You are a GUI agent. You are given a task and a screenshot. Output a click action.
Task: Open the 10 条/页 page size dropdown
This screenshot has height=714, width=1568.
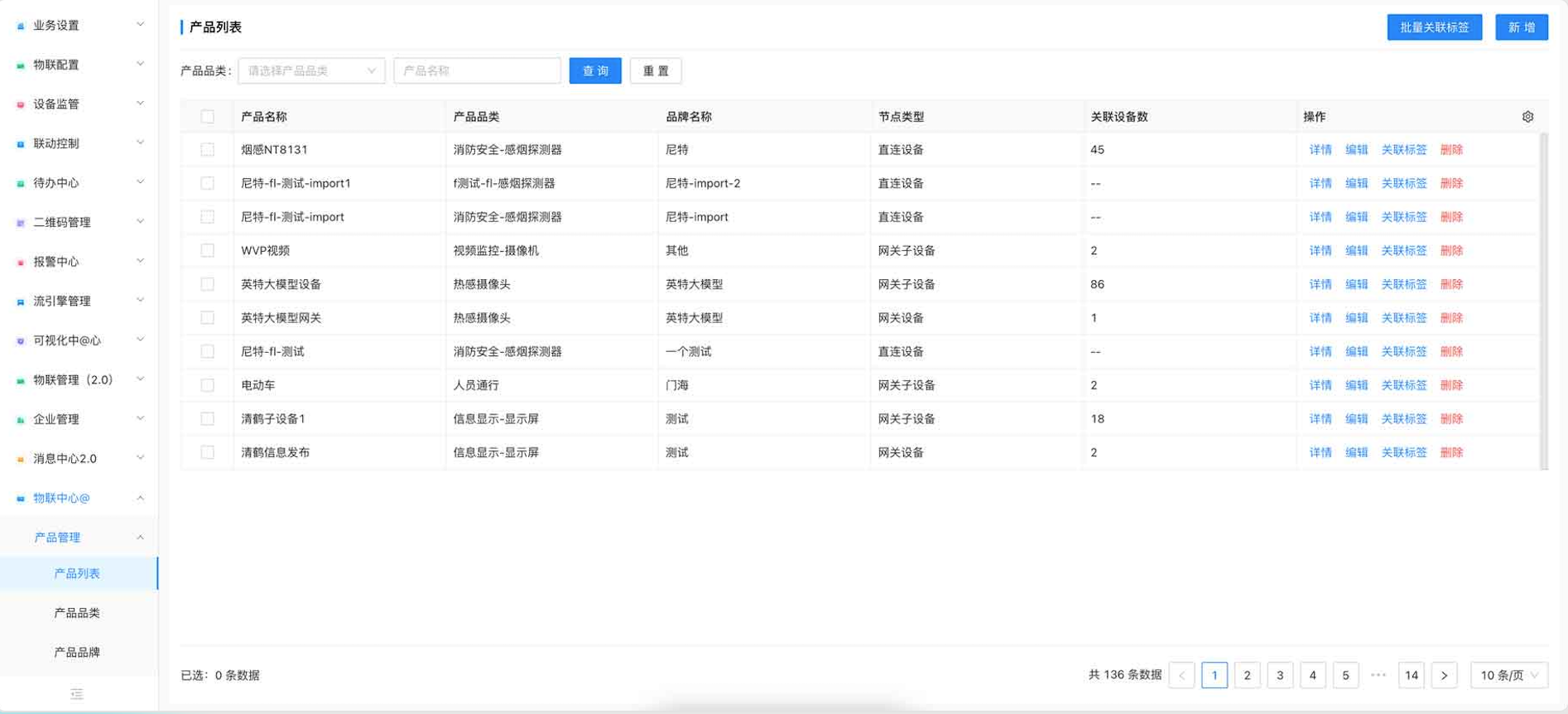coord(1509,675)
